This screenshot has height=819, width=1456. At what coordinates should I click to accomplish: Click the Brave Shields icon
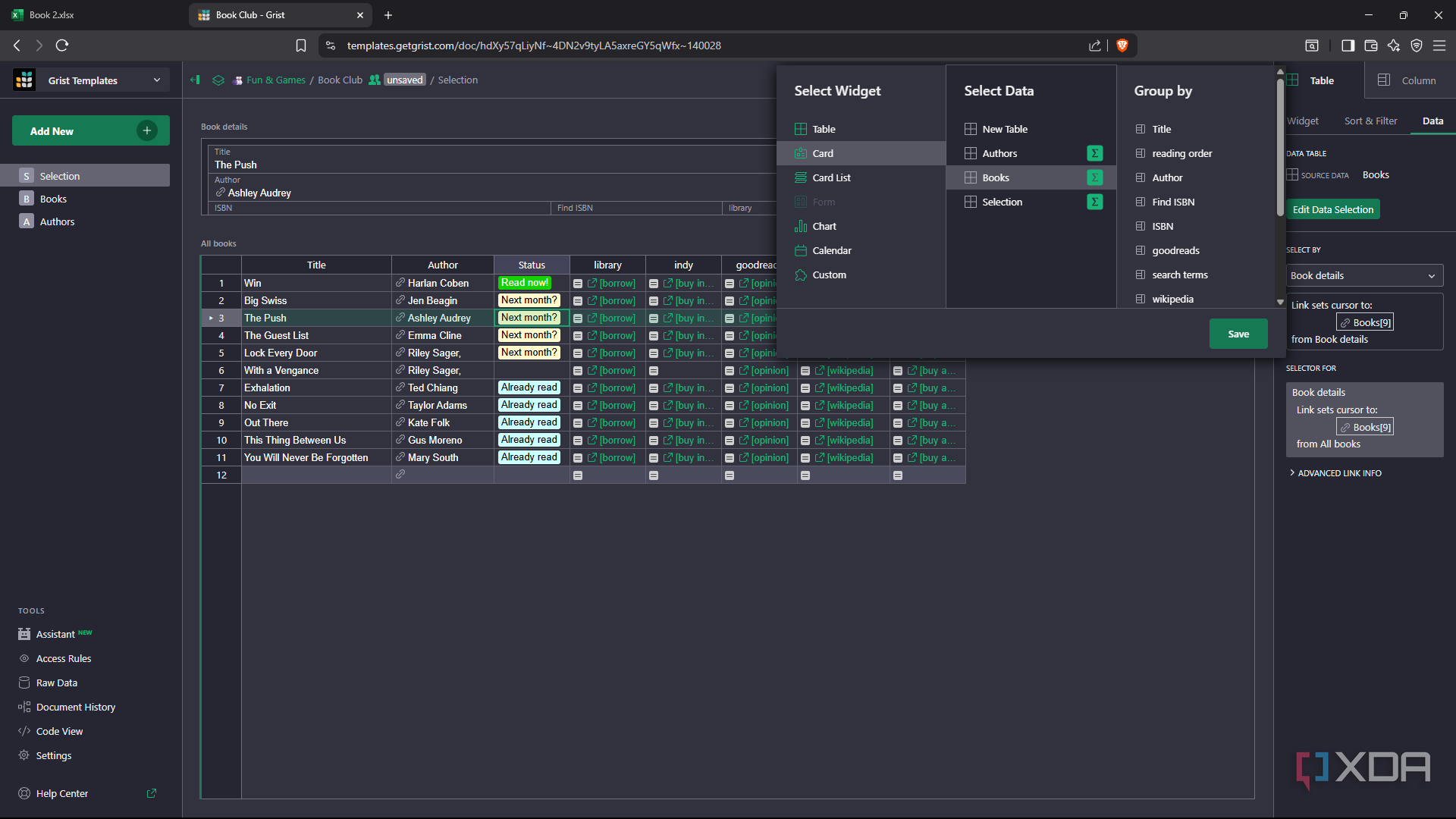tap(1122, 45)
